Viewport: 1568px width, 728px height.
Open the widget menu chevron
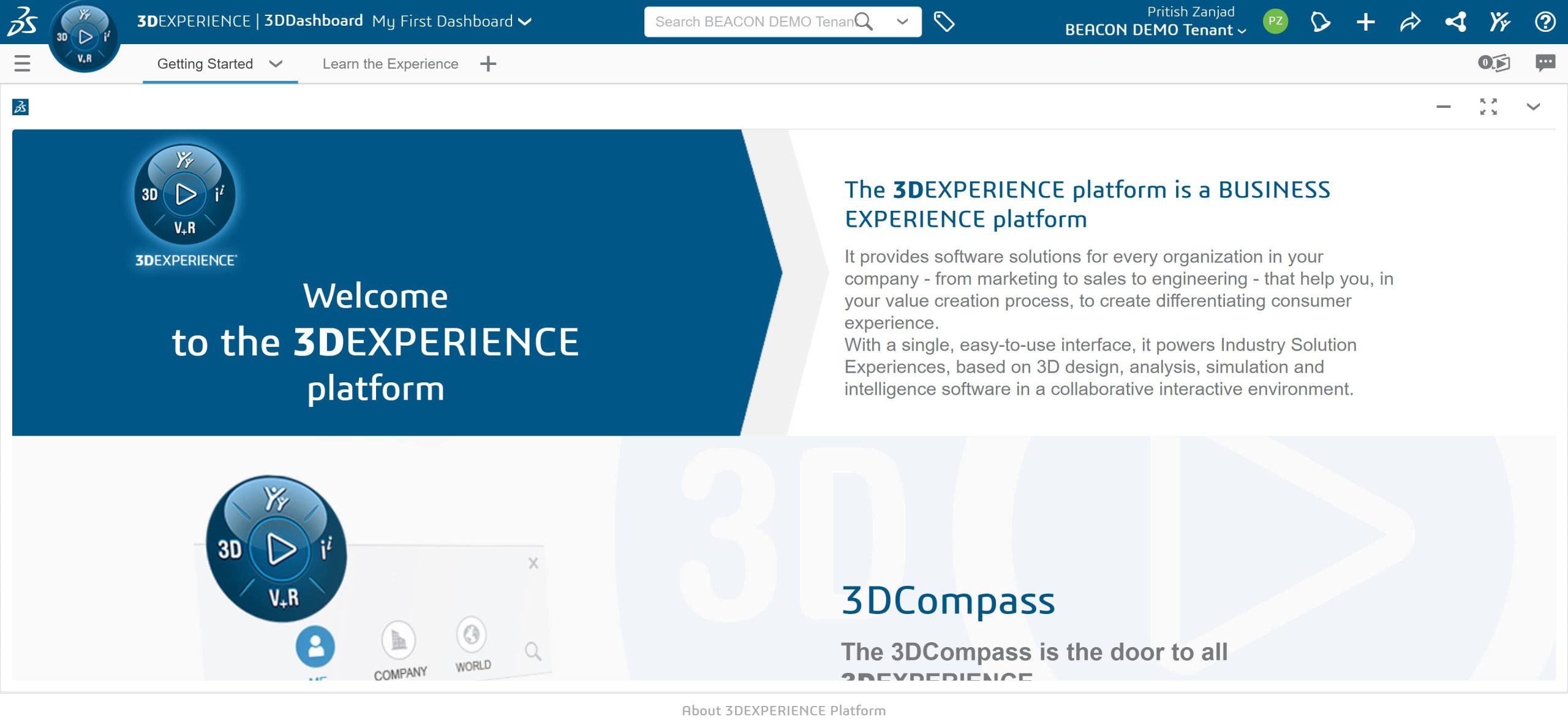[x=1533, y=107]
